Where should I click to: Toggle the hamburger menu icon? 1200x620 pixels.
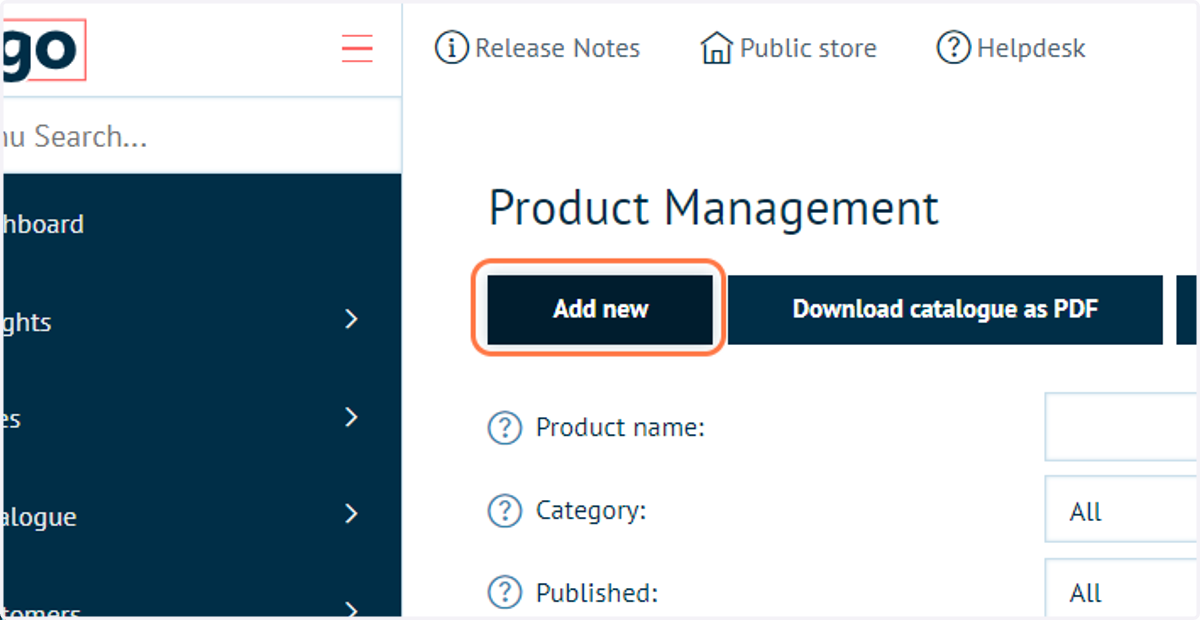click(x=357, y=48)
